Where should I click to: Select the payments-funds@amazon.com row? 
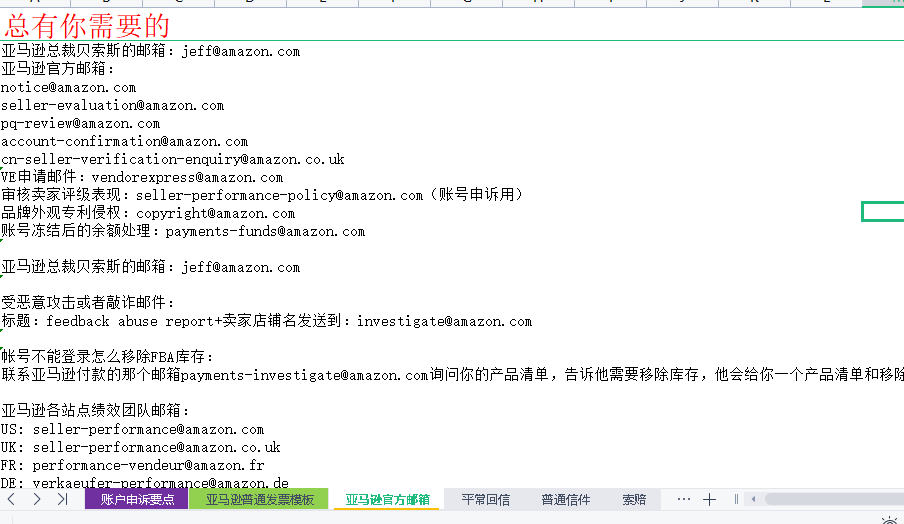click(183, 231)
